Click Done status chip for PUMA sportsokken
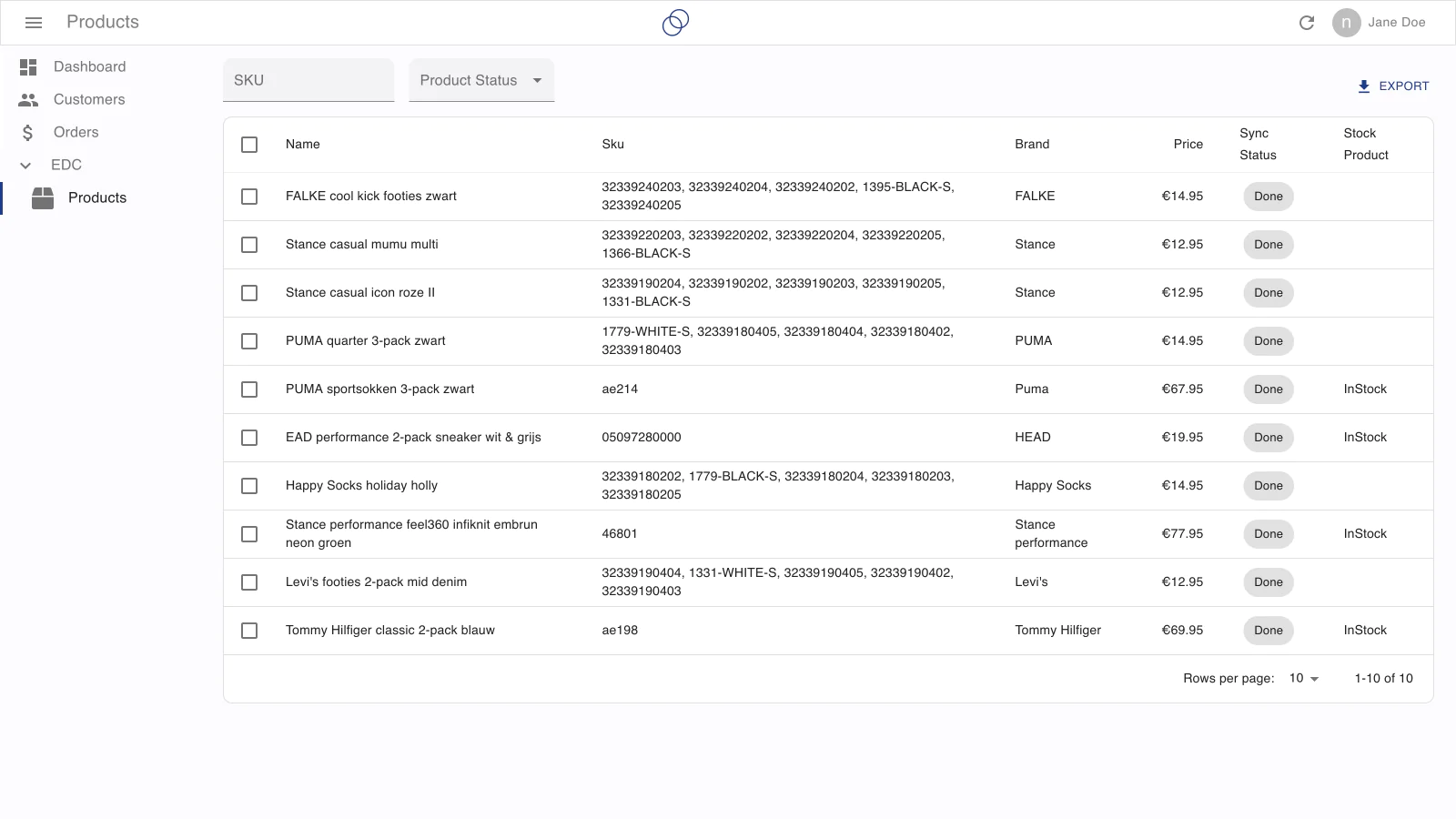The width and height of the screenshot is (1456, 819). (1268, 389)
